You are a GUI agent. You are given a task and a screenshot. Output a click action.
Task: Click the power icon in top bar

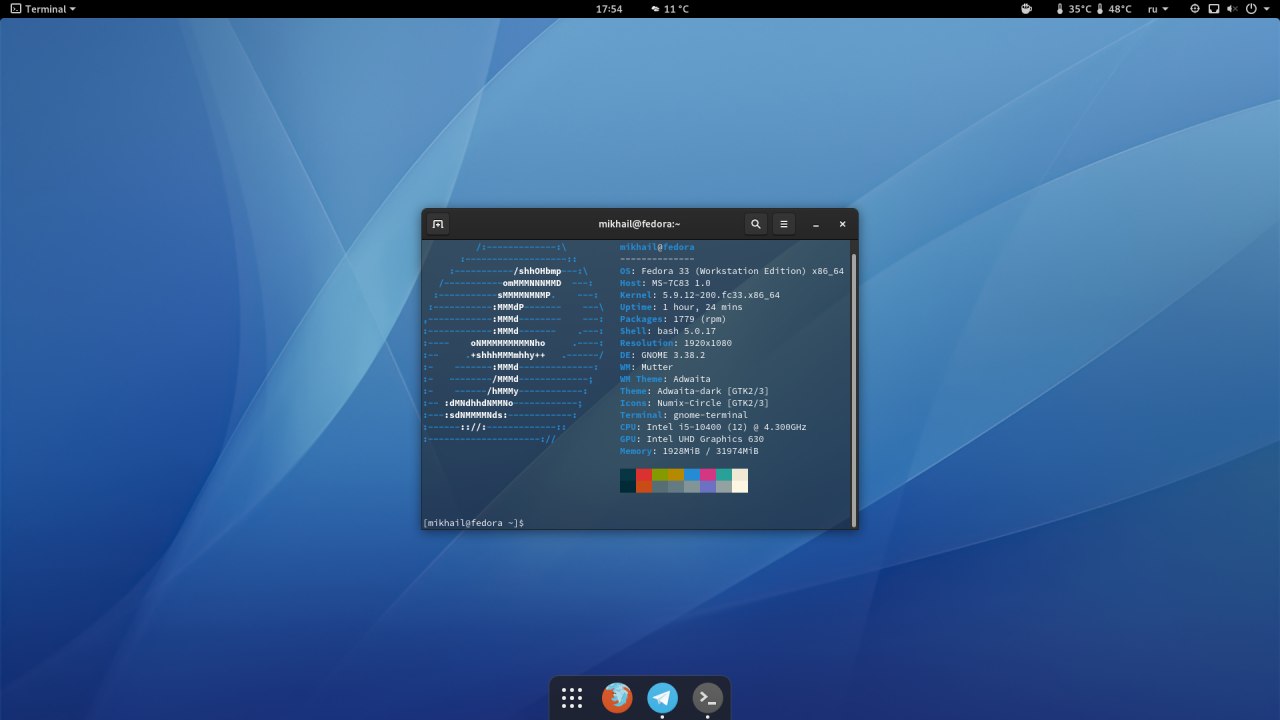(1250, 8)
